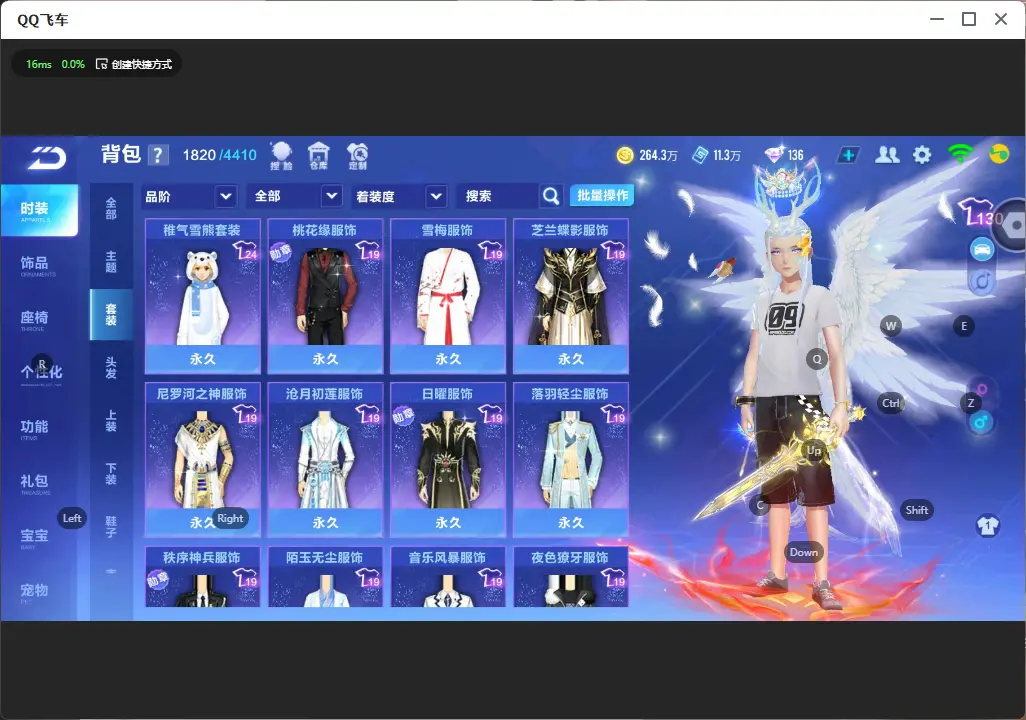Open the 仓库 warehouse icon
This screenshot has width=1026, height=720.
(319, 156)
